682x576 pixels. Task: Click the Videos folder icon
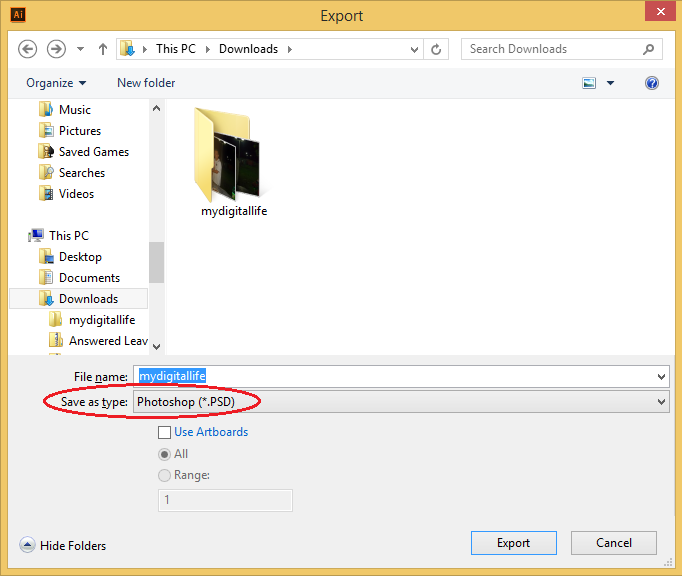coord(46,194)
